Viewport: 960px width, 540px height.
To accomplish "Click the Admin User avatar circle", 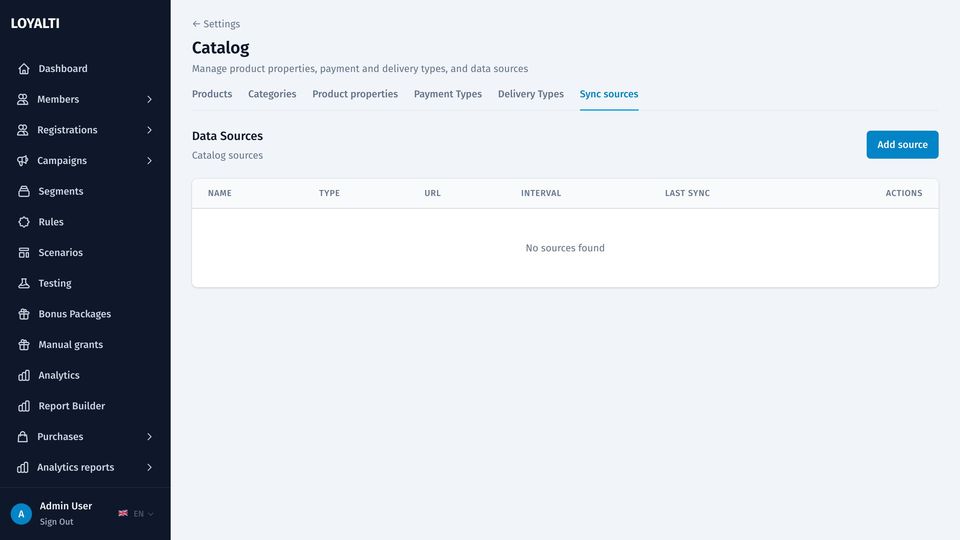I will click(21, 514).
